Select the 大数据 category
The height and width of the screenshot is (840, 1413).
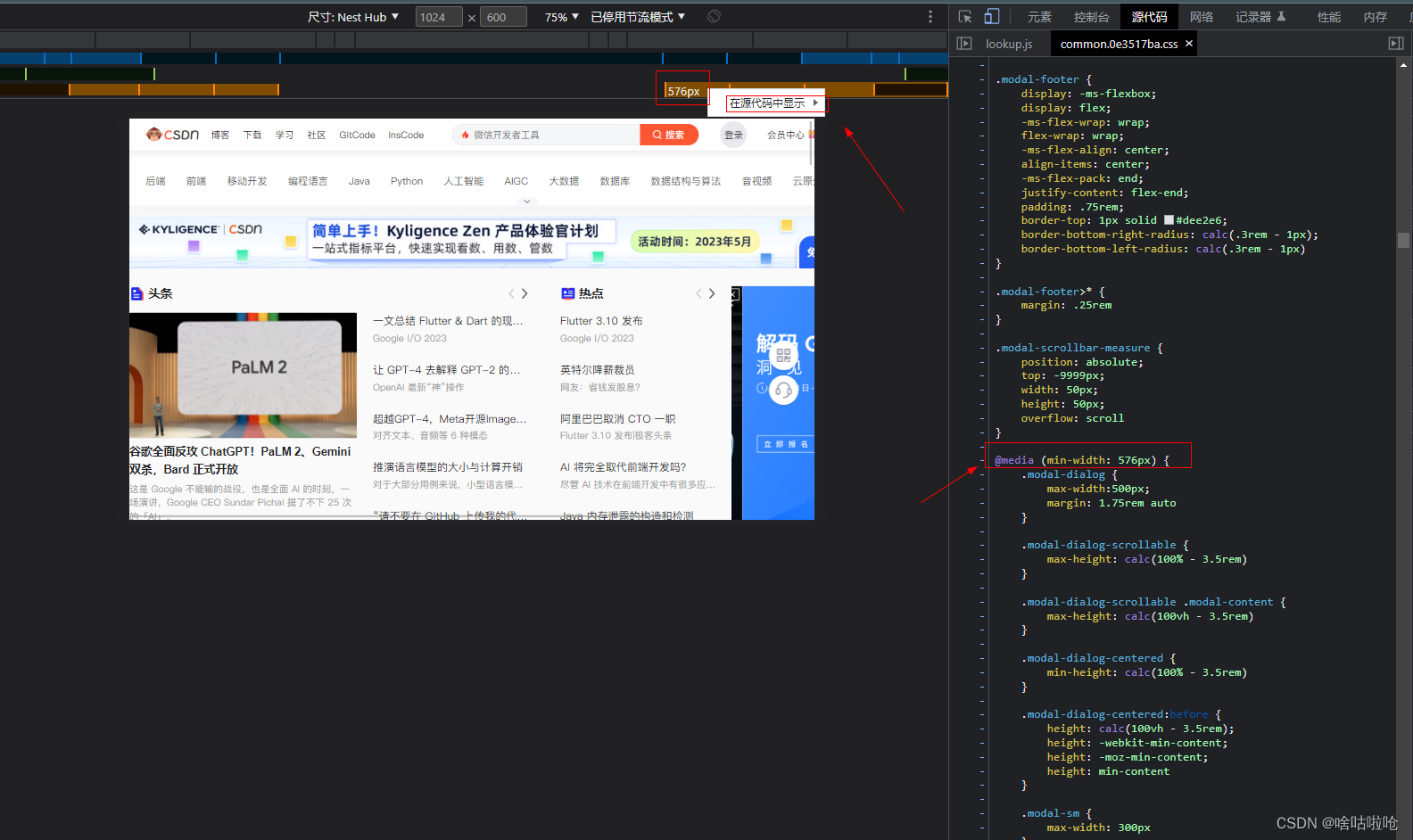(x=564, y=181)
